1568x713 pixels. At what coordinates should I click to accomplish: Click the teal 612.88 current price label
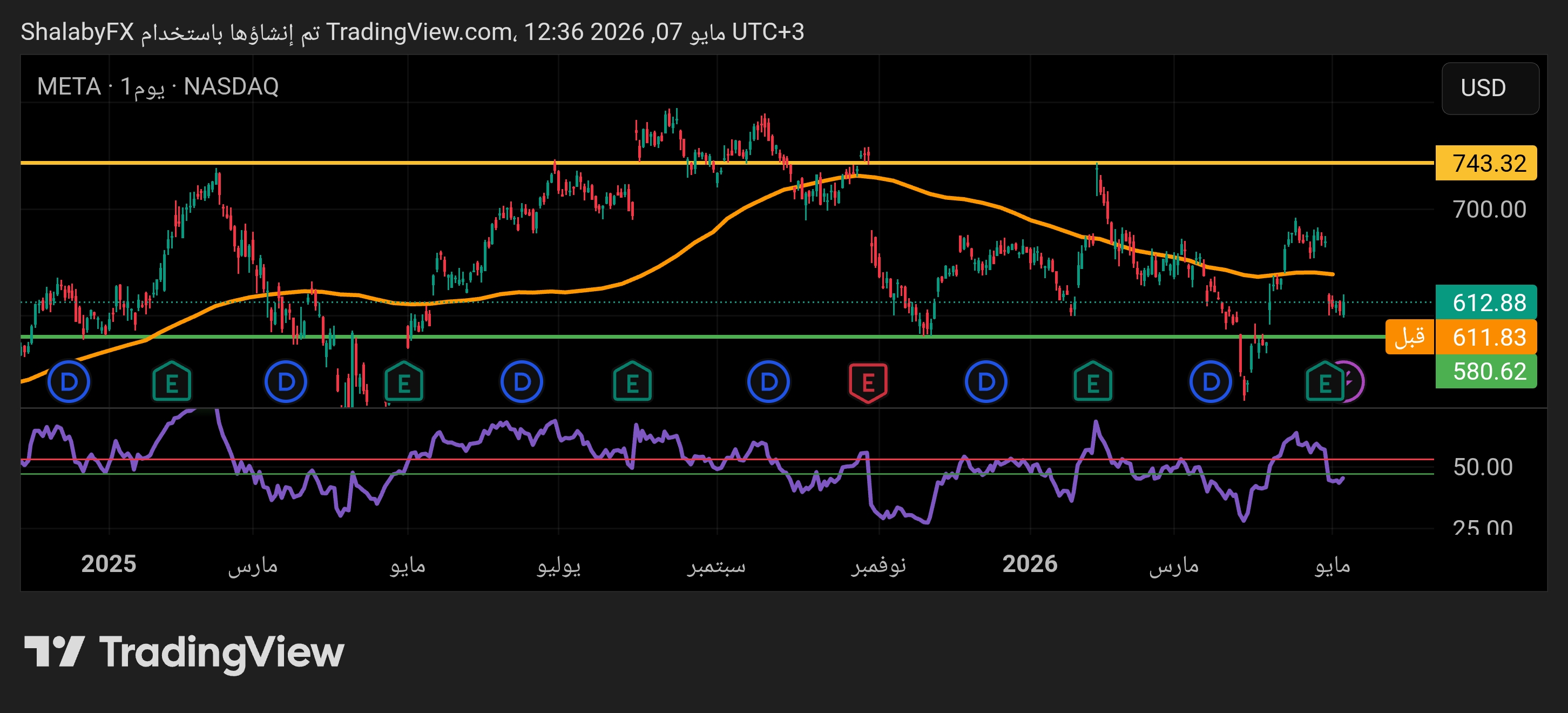pos(1486,302)
